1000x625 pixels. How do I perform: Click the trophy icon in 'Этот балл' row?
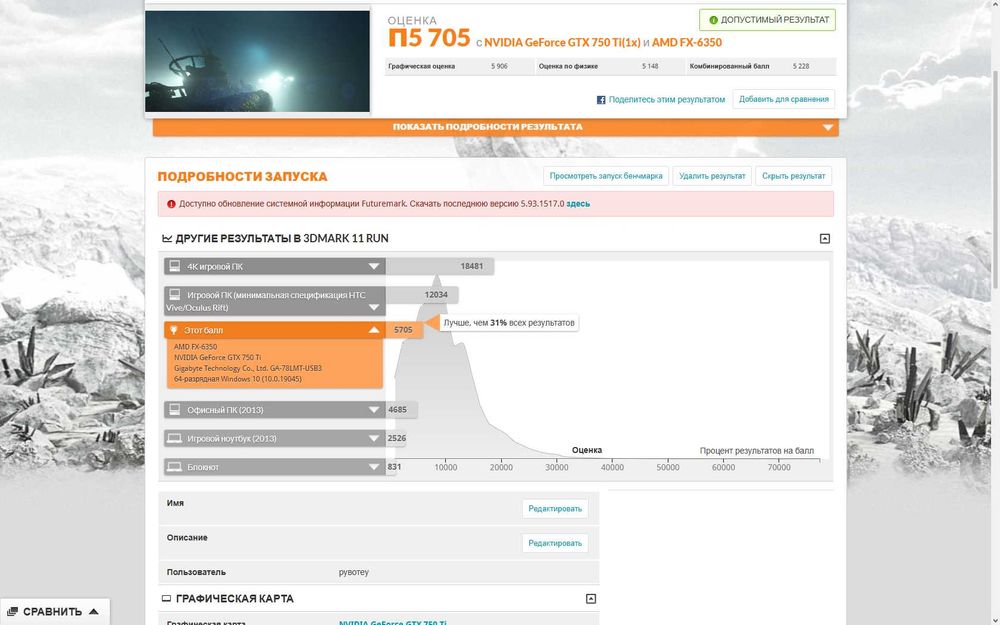(x=173, y=330)
